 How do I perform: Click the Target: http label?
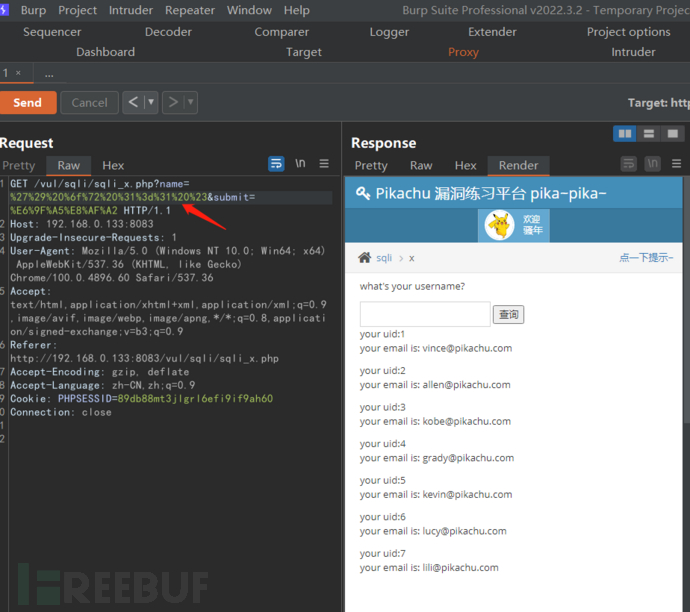(x=659, y=103)
